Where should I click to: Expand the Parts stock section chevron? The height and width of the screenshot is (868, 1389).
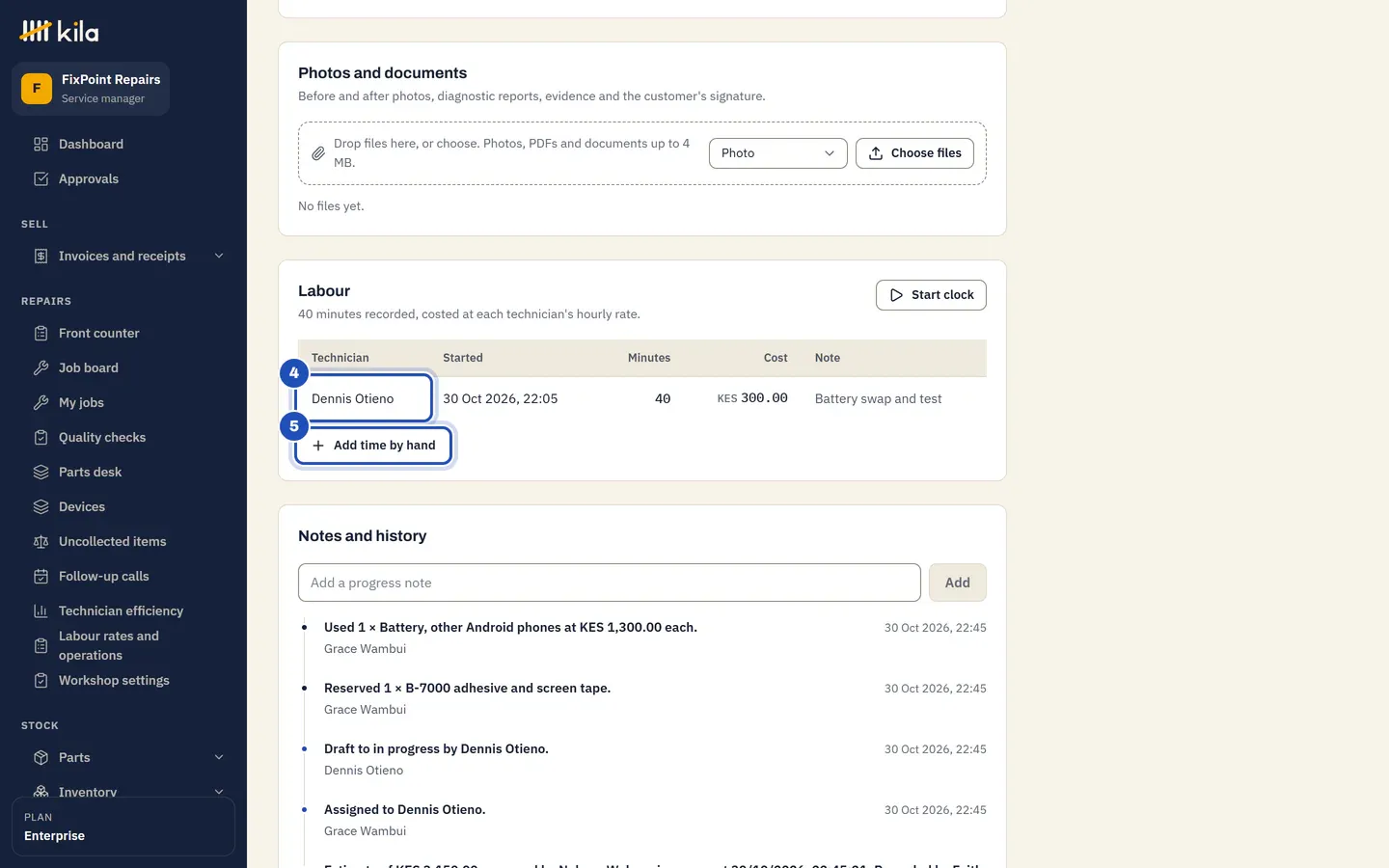click(x=219, y=757)
